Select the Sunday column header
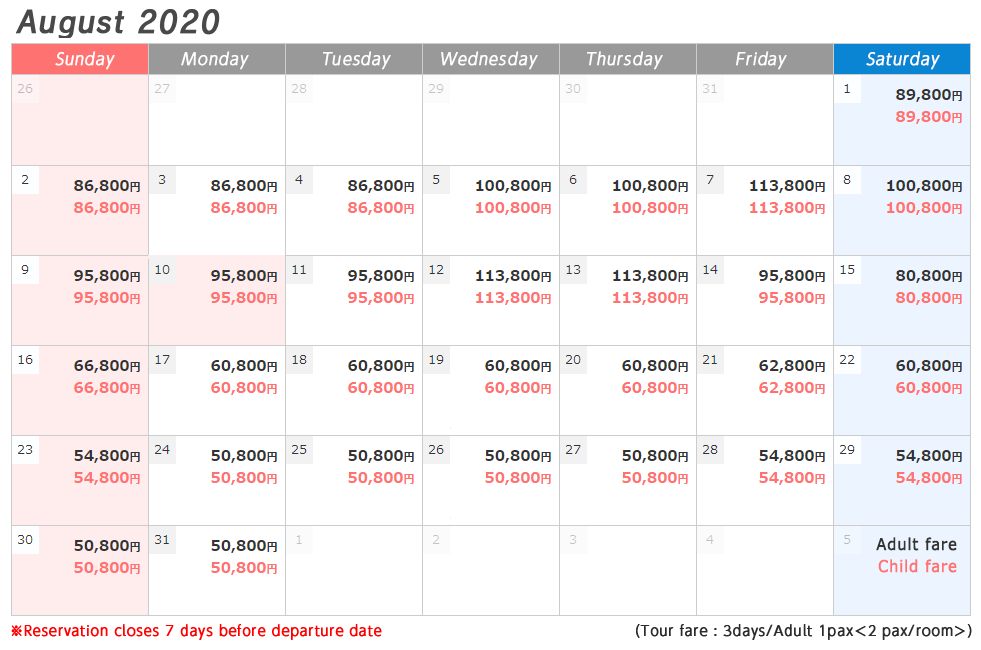 (80, 59)
